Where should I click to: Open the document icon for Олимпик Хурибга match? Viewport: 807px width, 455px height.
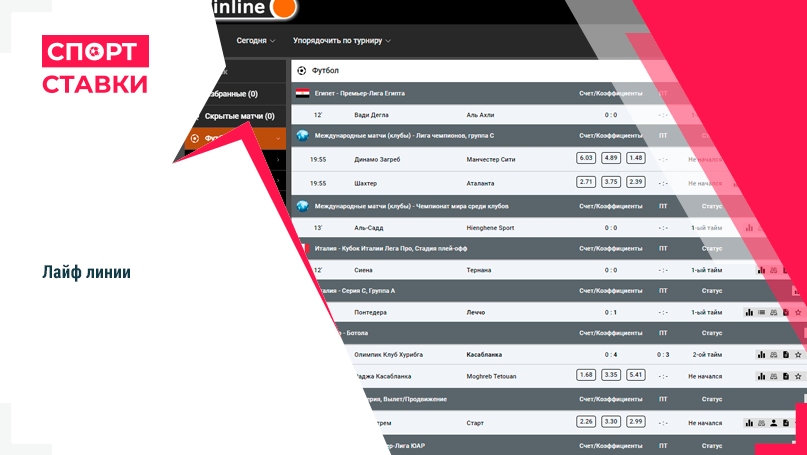[786, 354]
